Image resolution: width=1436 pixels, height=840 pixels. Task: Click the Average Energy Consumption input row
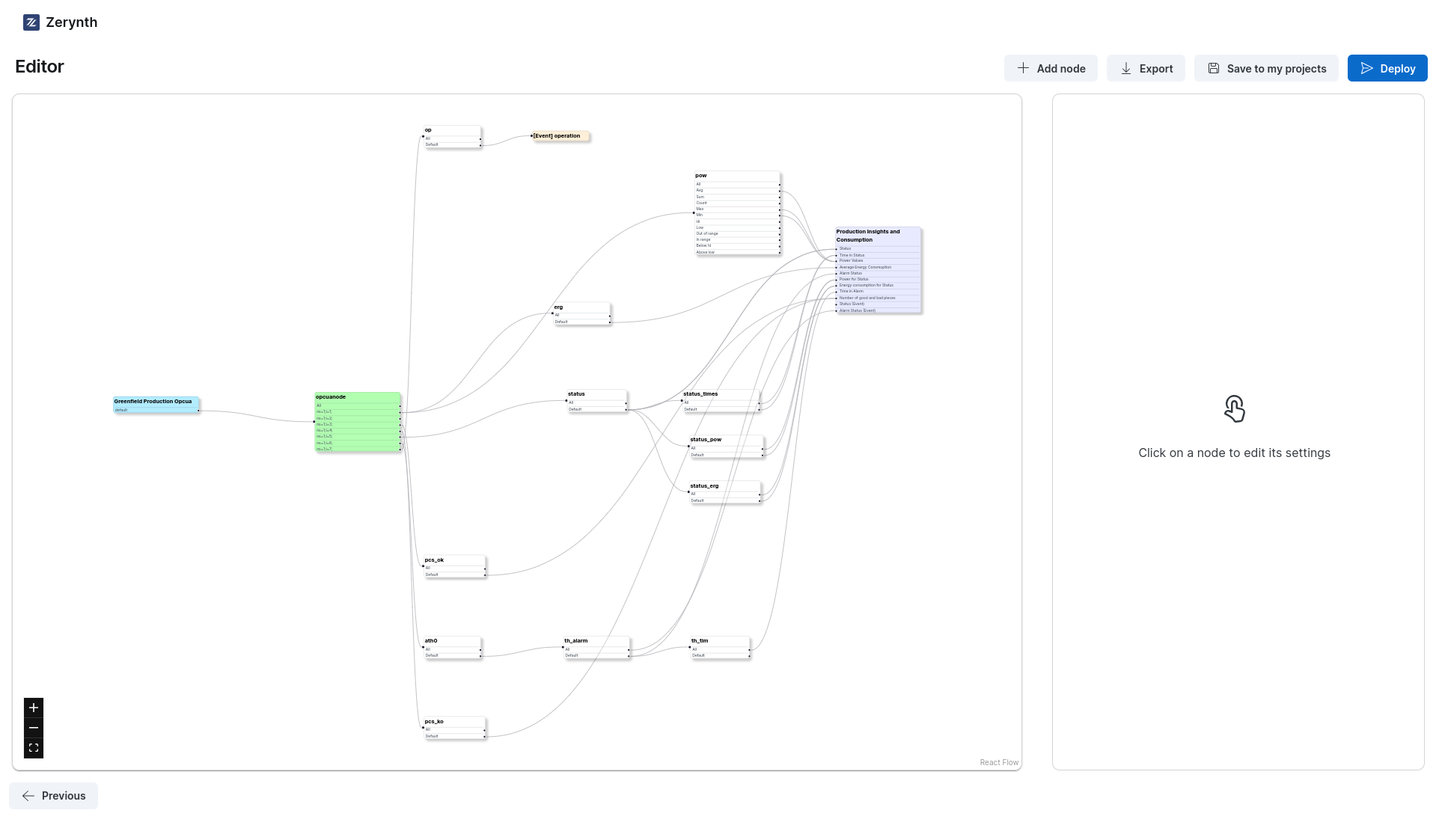coord(878,267)
